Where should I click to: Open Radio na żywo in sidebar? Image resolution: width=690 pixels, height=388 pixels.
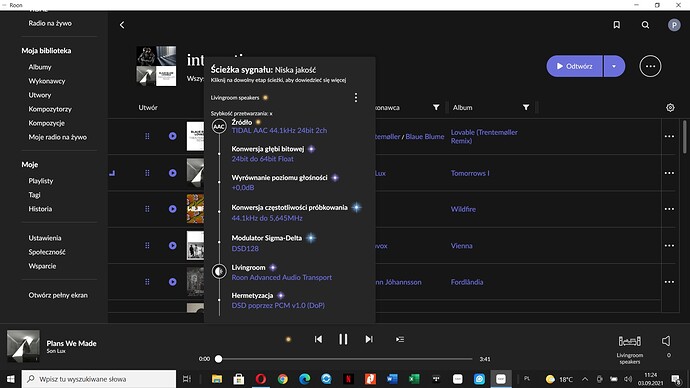coord(50,23)
